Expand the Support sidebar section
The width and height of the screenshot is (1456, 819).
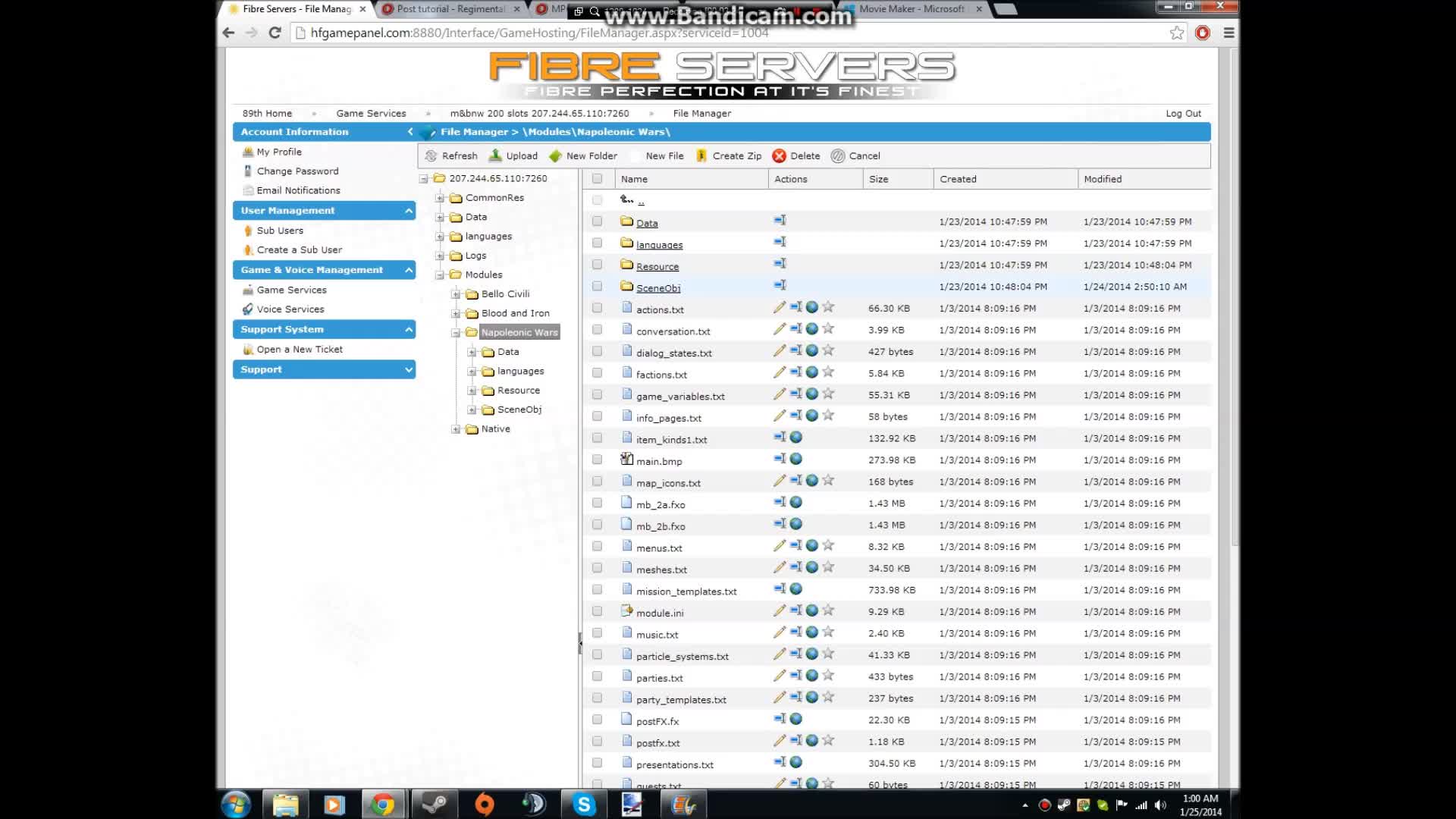(409, 369)
